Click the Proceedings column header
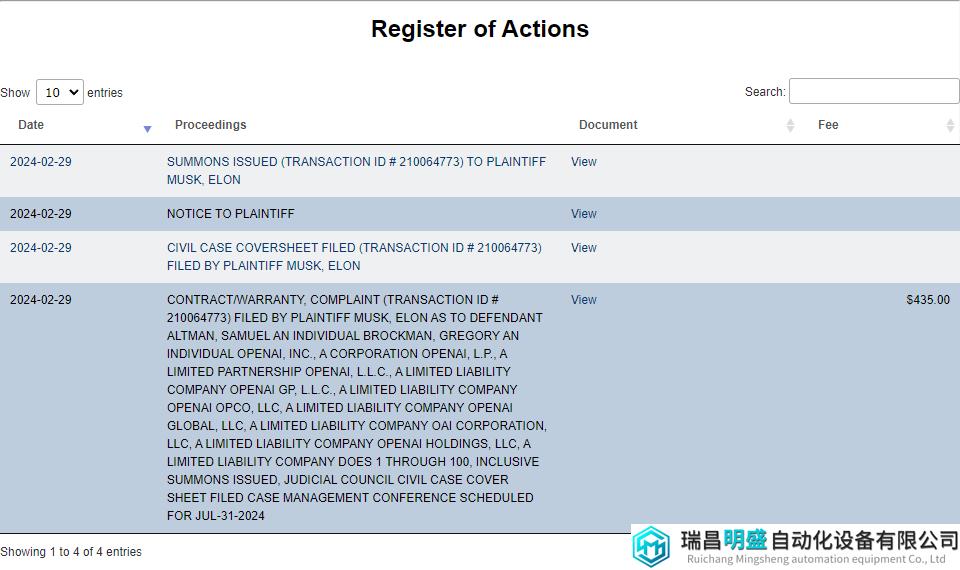 tap(211, 125)
